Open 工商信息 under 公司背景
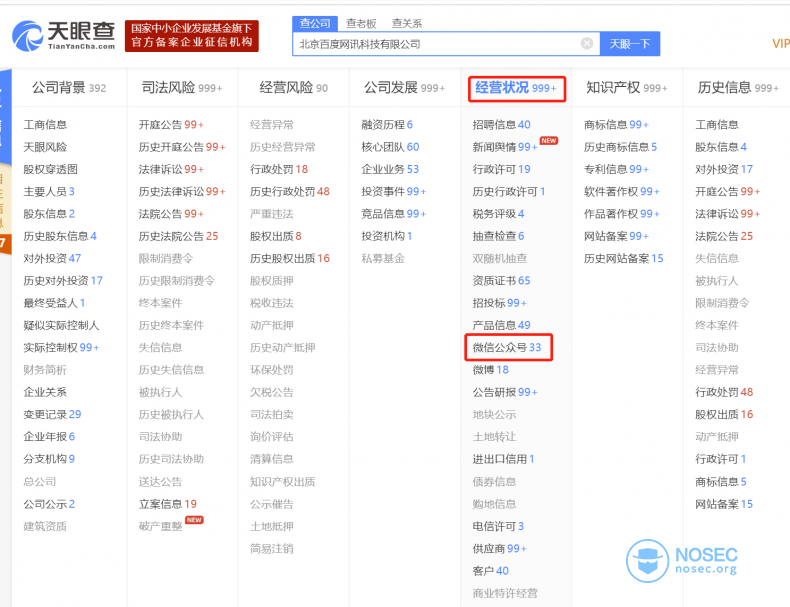This screenshot has height=607, width=790. [x=45, y=124]
